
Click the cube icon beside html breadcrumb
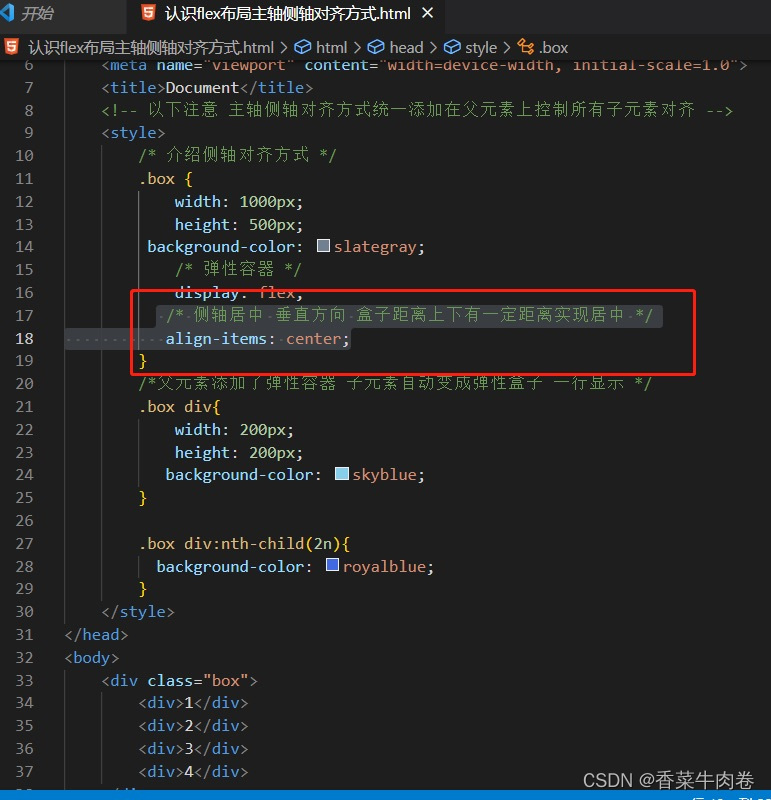(303, 47)
